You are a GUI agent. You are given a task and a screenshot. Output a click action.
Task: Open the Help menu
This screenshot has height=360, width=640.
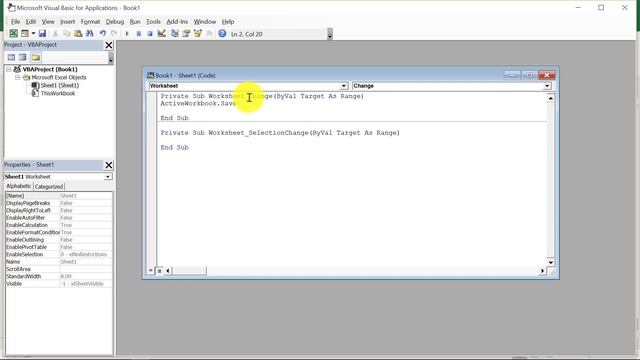click(228, 22)
